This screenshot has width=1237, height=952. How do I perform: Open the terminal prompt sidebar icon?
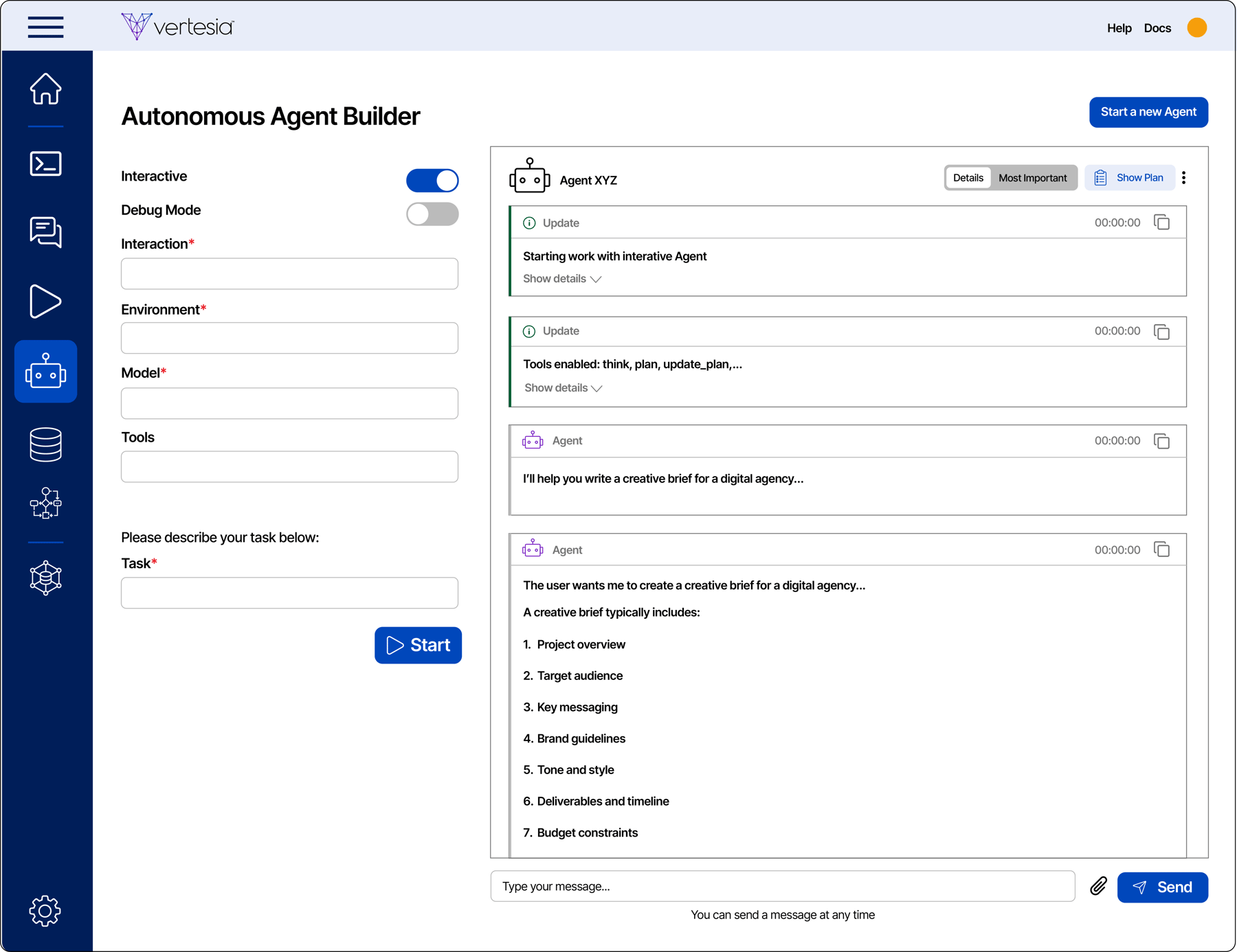tap(45, 163)
